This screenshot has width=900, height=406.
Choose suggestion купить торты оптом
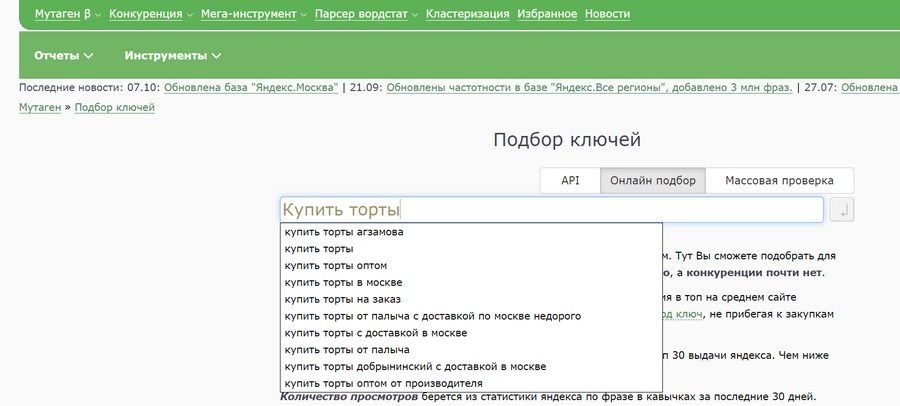point(471,266)
